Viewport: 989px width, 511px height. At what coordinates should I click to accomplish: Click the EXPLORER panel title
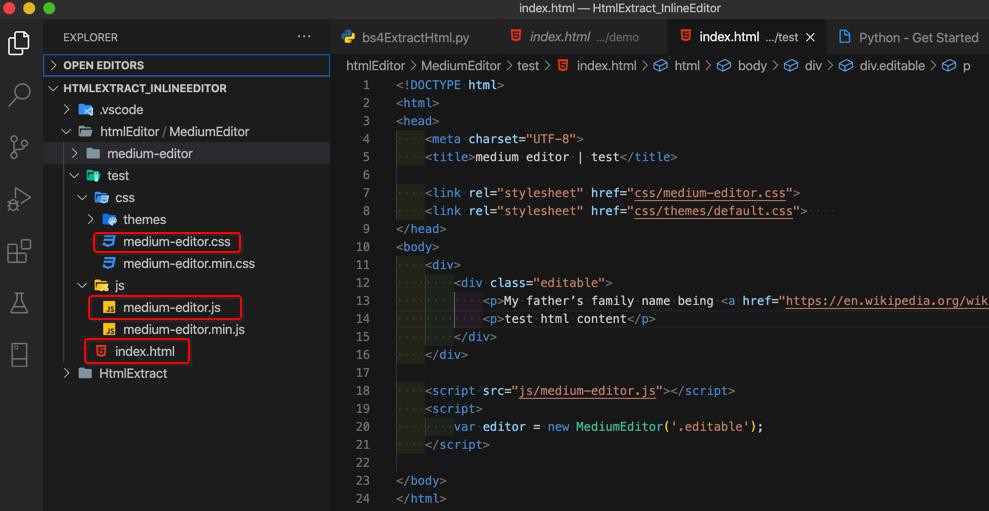[x=90, y=37]
